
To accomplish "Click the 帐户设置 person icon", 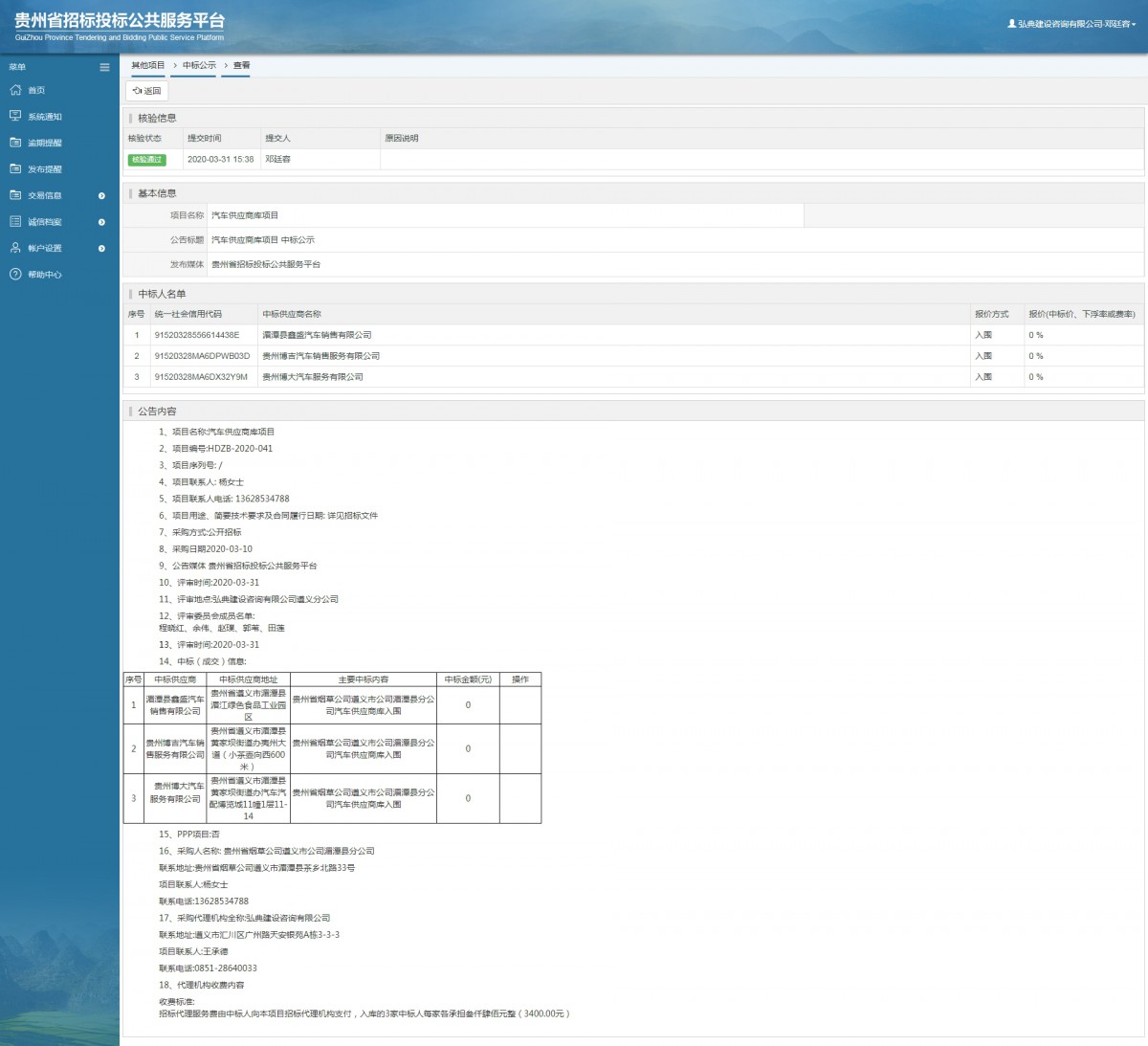I will tap(15, 248).
